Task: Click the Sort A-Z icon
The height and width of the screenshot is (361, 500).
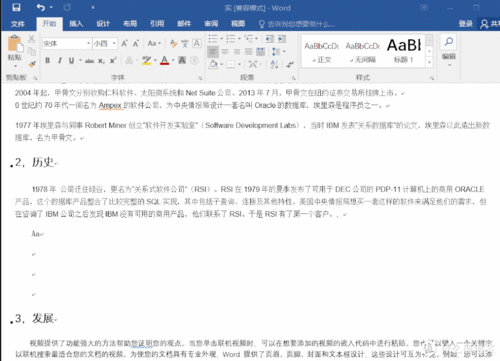Action: point(275,64)
